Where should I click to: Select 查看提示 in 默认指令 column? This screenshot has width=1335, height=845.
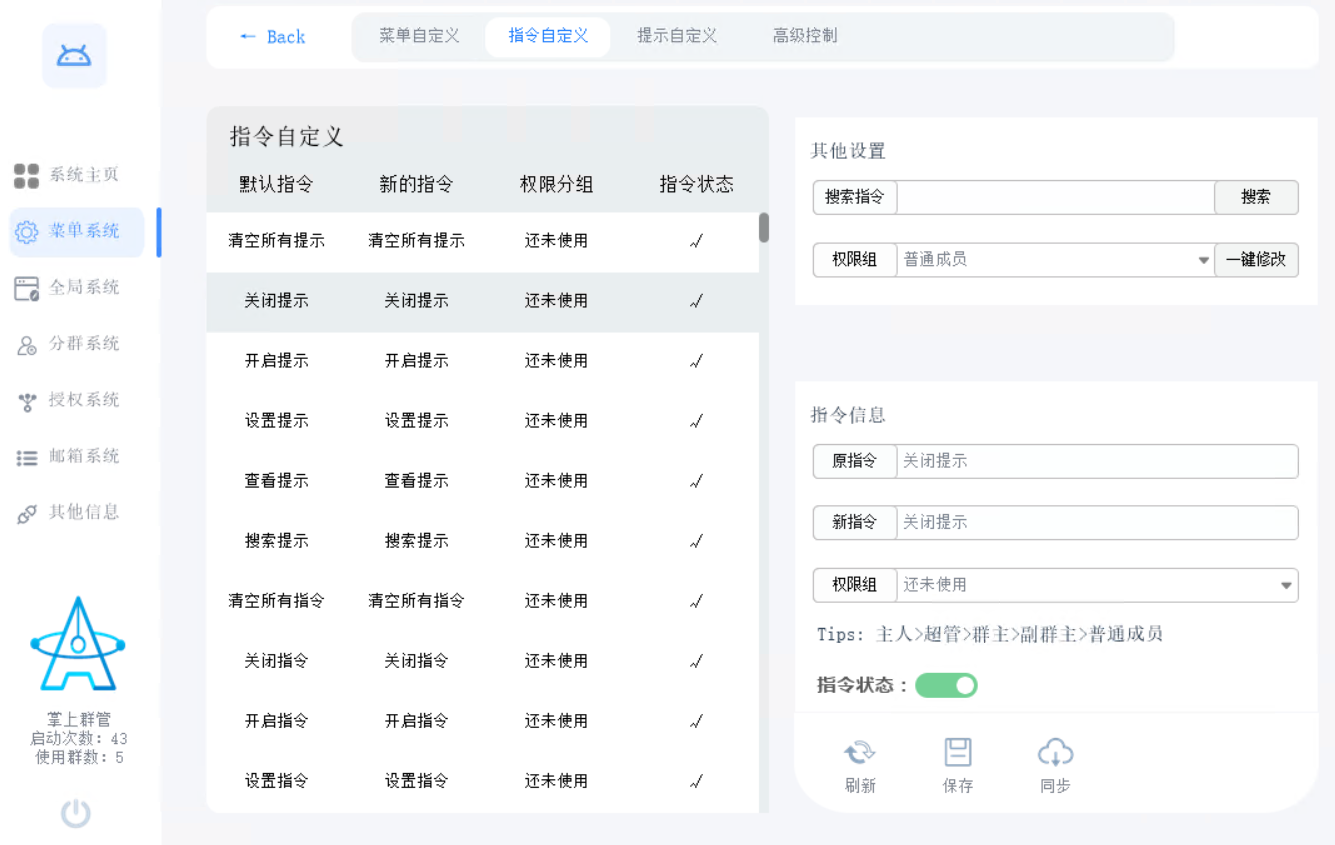click(277, 481)
